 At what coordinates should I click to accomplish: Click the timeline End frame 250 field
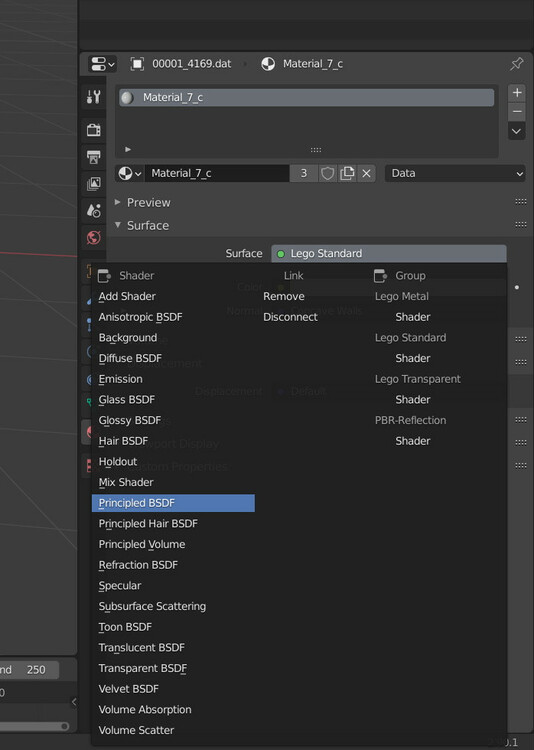pos(29,670)
